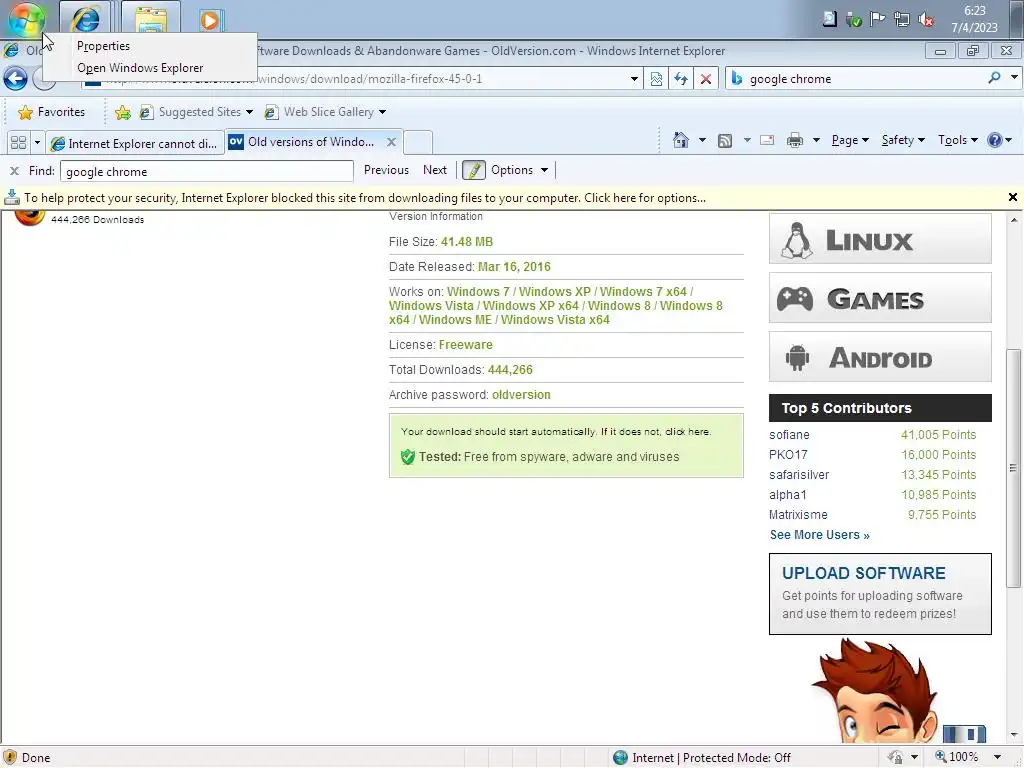
Task: Click the muted volume tray icon
Action: [926, 20]
